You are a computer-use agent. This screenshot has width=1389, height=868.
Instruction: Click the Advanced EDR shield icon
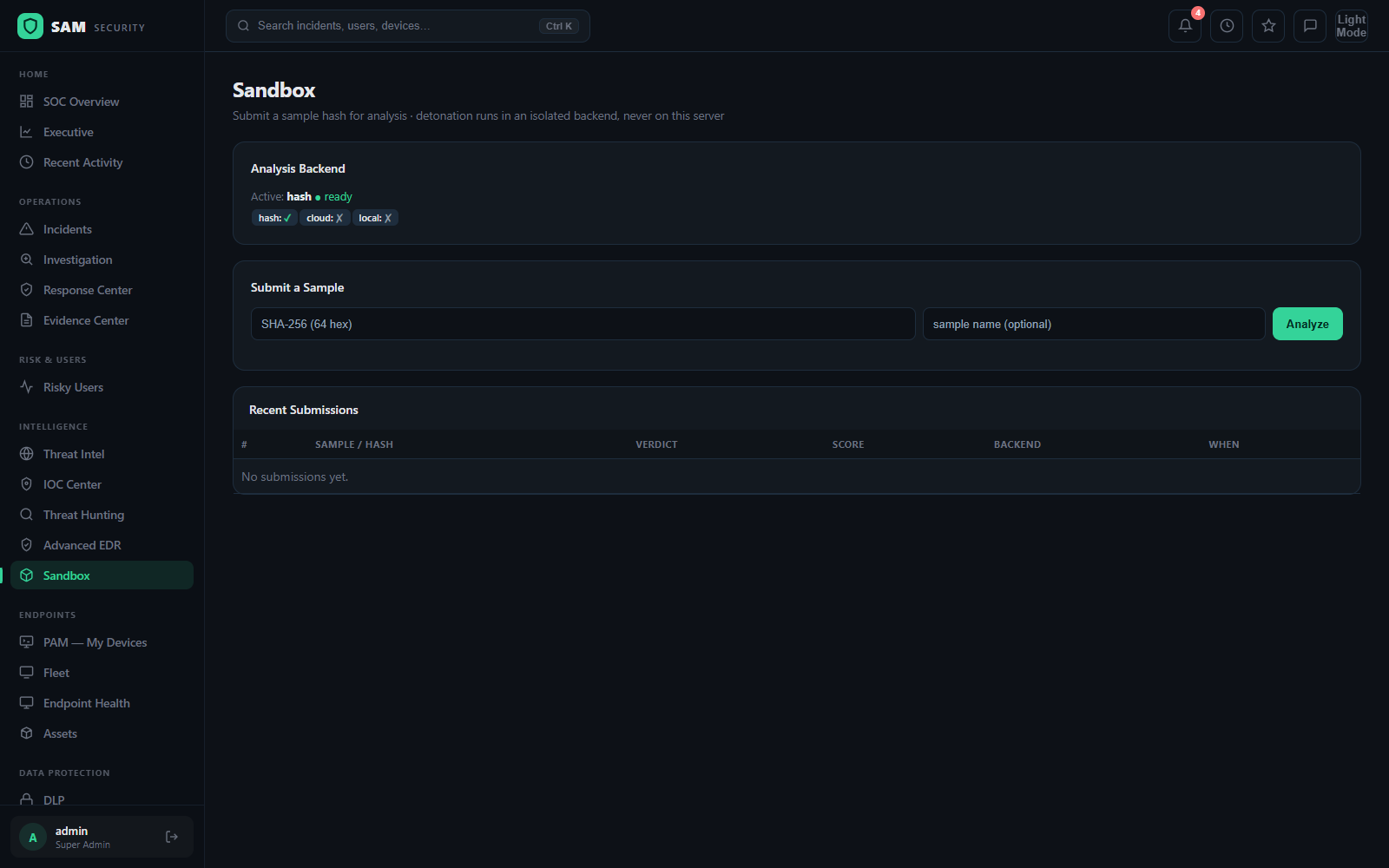coord(27,545)
